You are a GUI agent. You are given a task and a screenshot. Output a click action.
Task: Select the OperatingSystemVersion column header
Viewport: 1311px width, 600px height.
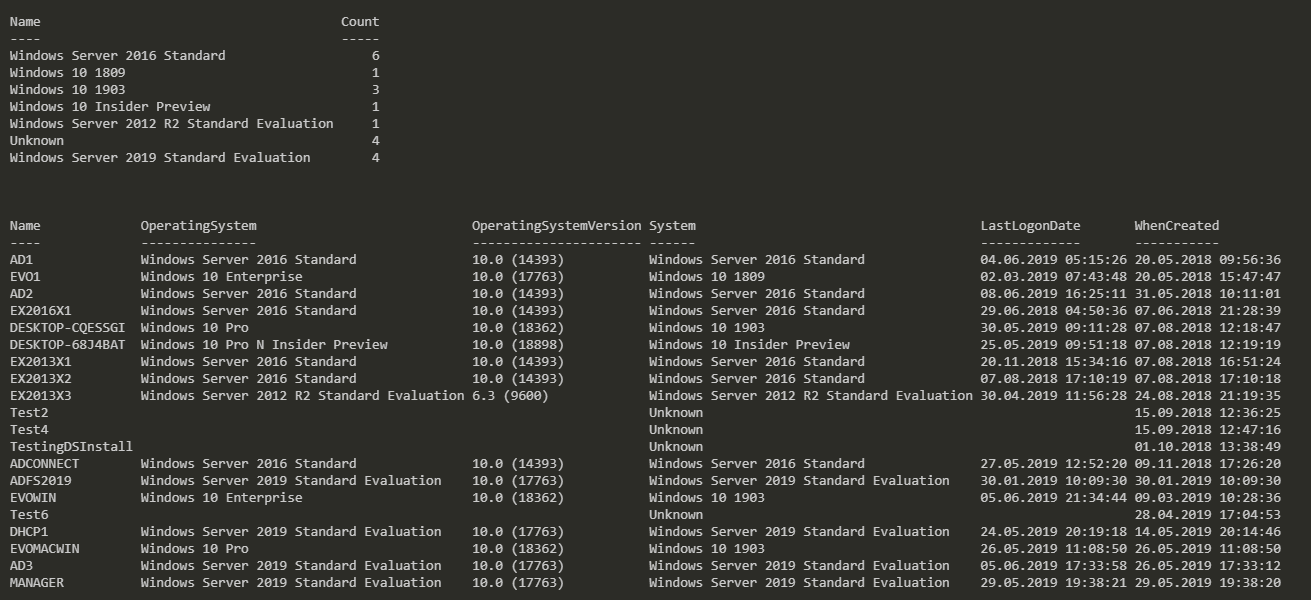556,226
